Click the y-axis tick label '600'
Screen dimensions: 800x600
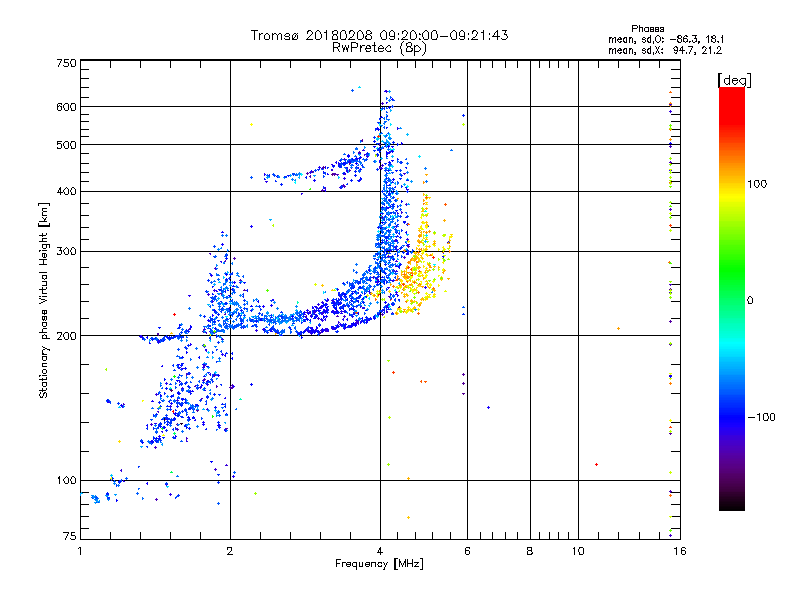click(66, 107)
